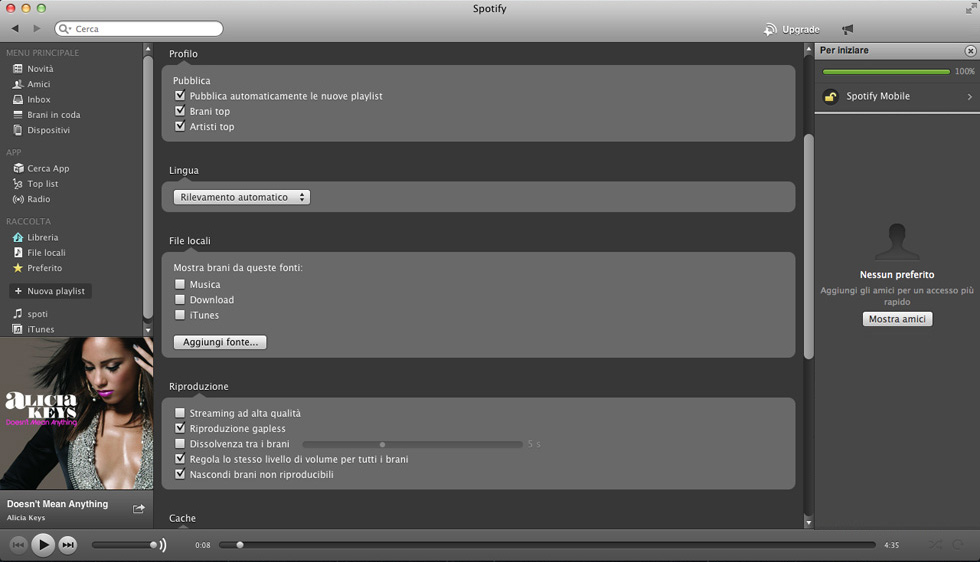Open Libreria in the Raccolta section
The height and width of the screenshot is (562, 980).
pyautogui.click(x=42, y=238)
